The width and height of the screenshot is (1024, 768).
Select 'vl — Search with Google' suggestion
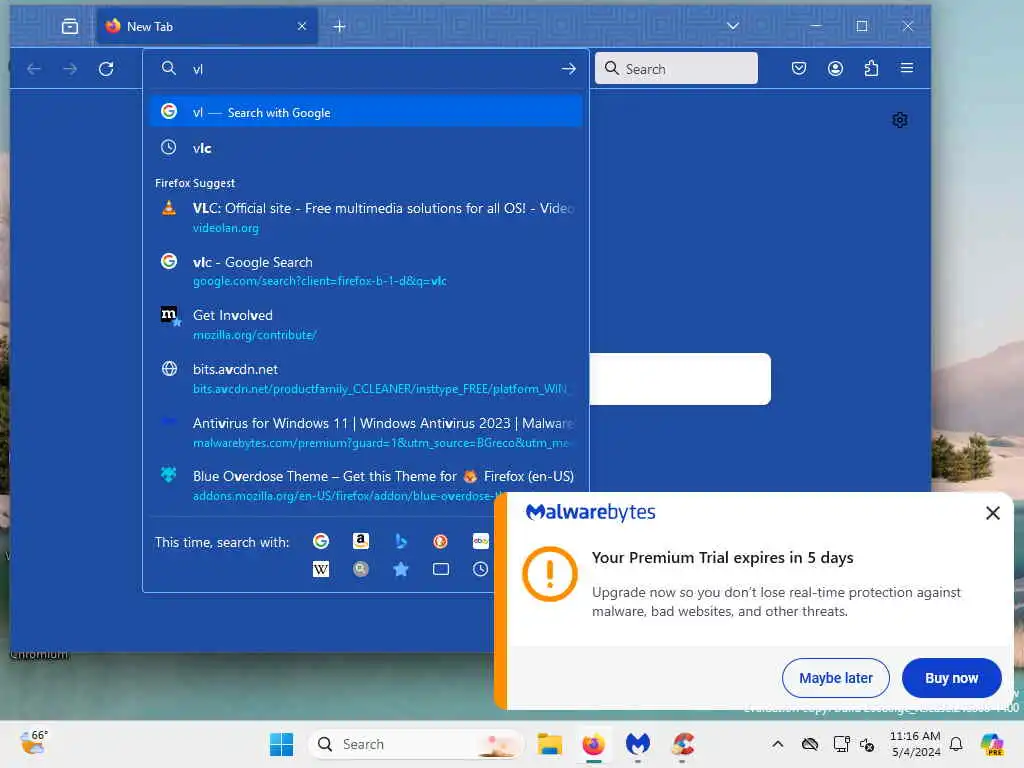tap(366, 112)
